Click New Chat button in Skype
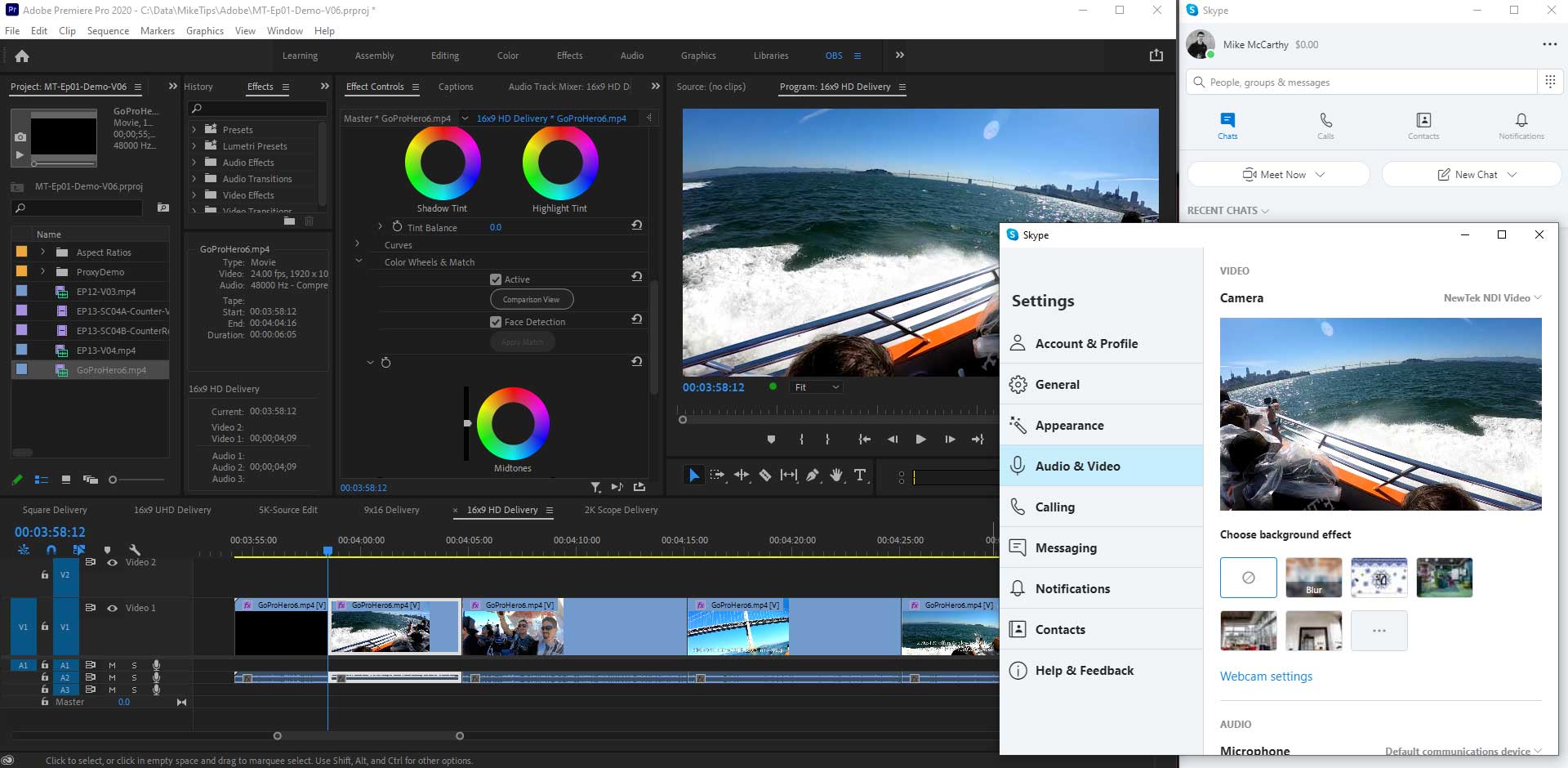1568x768 pixels. click(x=1472, y=174)
